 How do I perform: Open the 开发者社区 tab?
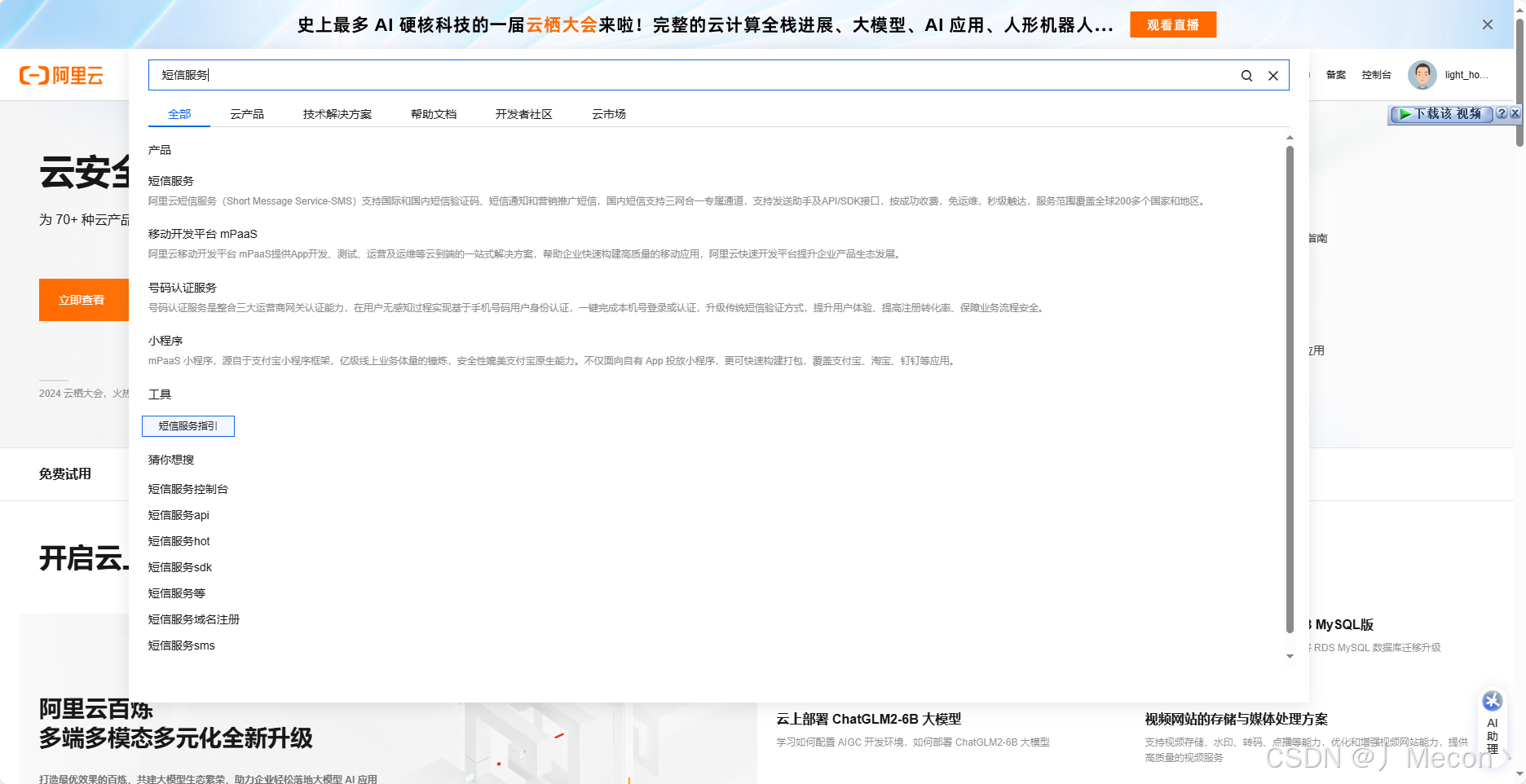coord(523,114)
